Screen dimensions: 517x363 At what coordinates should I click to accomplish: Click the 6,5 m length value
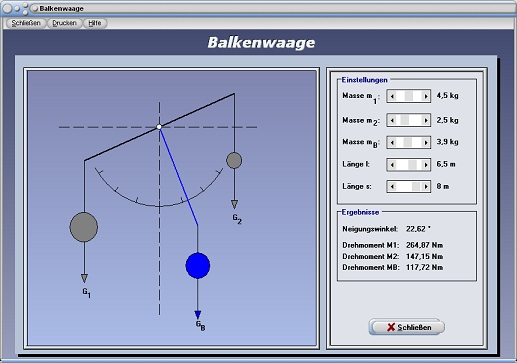pyautogui.click(x=446, y=164)
